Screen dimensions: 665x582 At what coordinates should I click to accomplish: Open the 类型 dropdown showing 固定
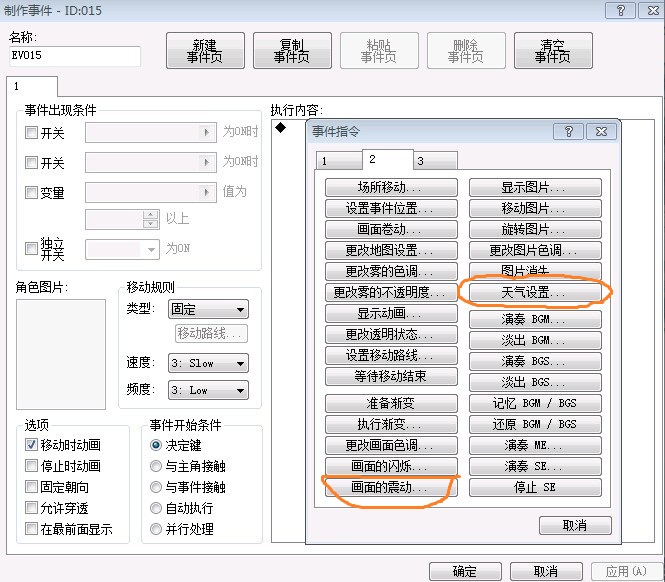coord(208,309)
